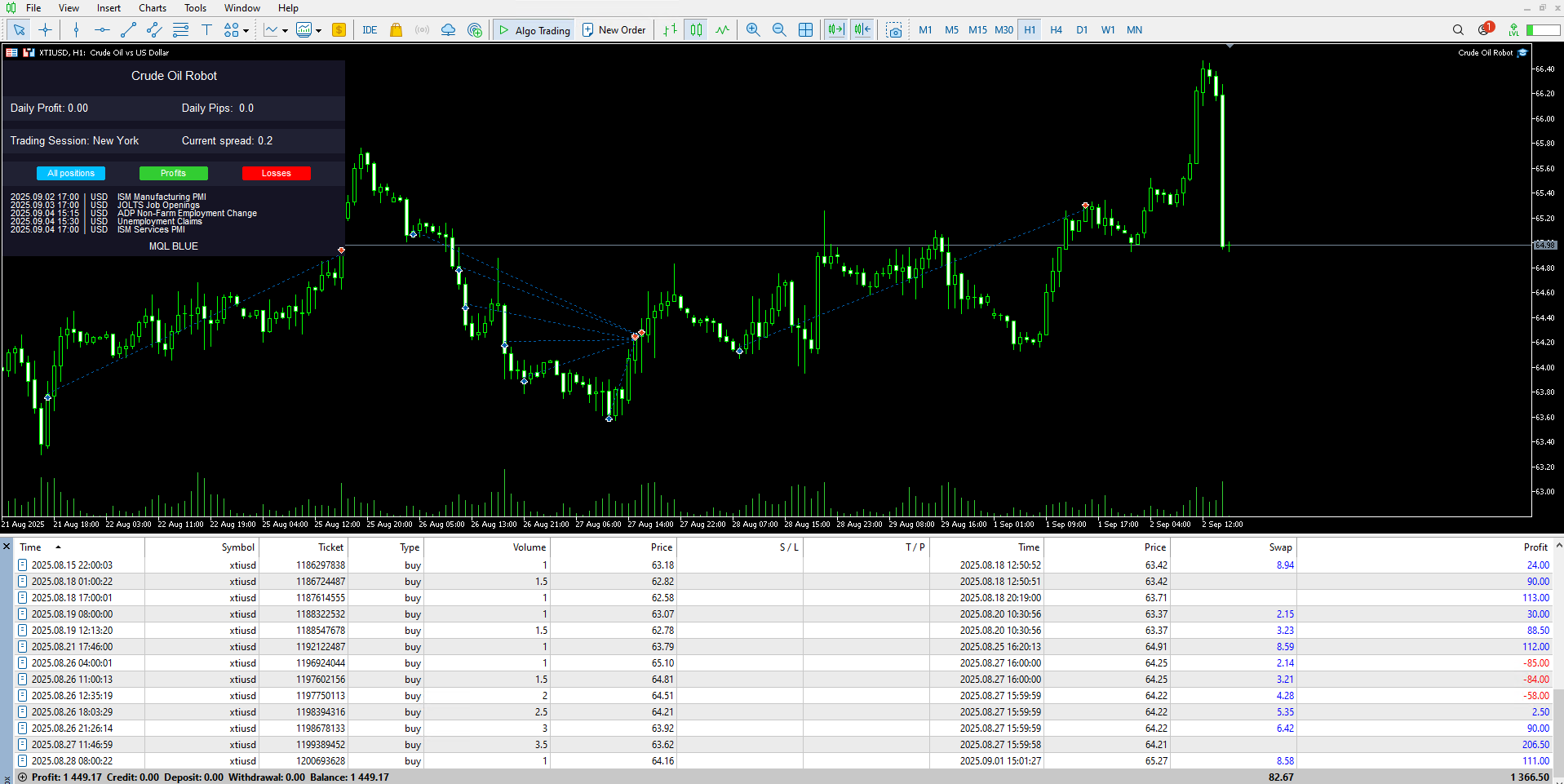Select the Fibonacci retracement tool
This screenshot has width=1564, height=784.
point(180,30)
